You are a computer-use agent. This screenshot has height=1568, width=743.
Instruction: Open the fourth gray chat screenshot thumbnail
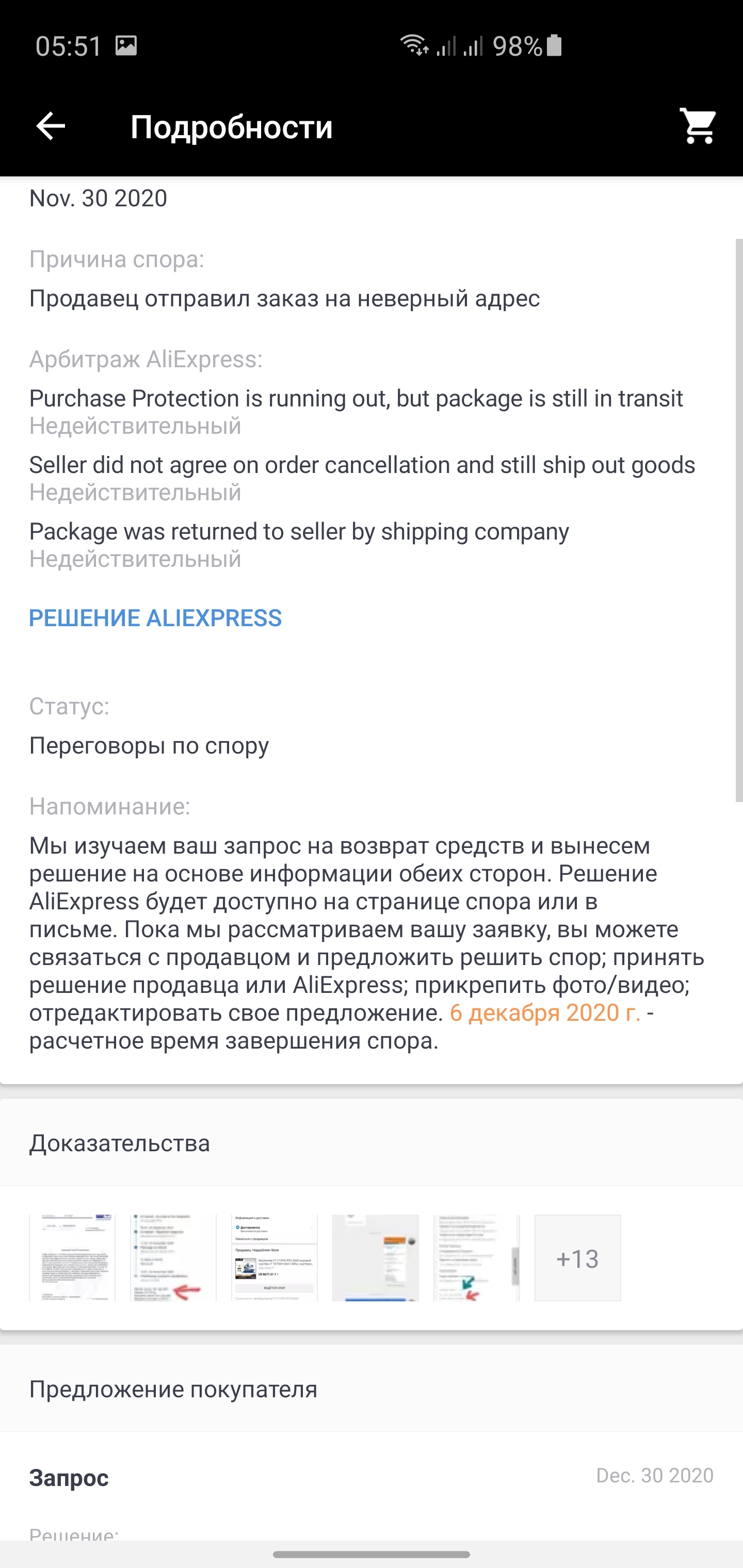pyautogui.click(x=375, y=1257)
